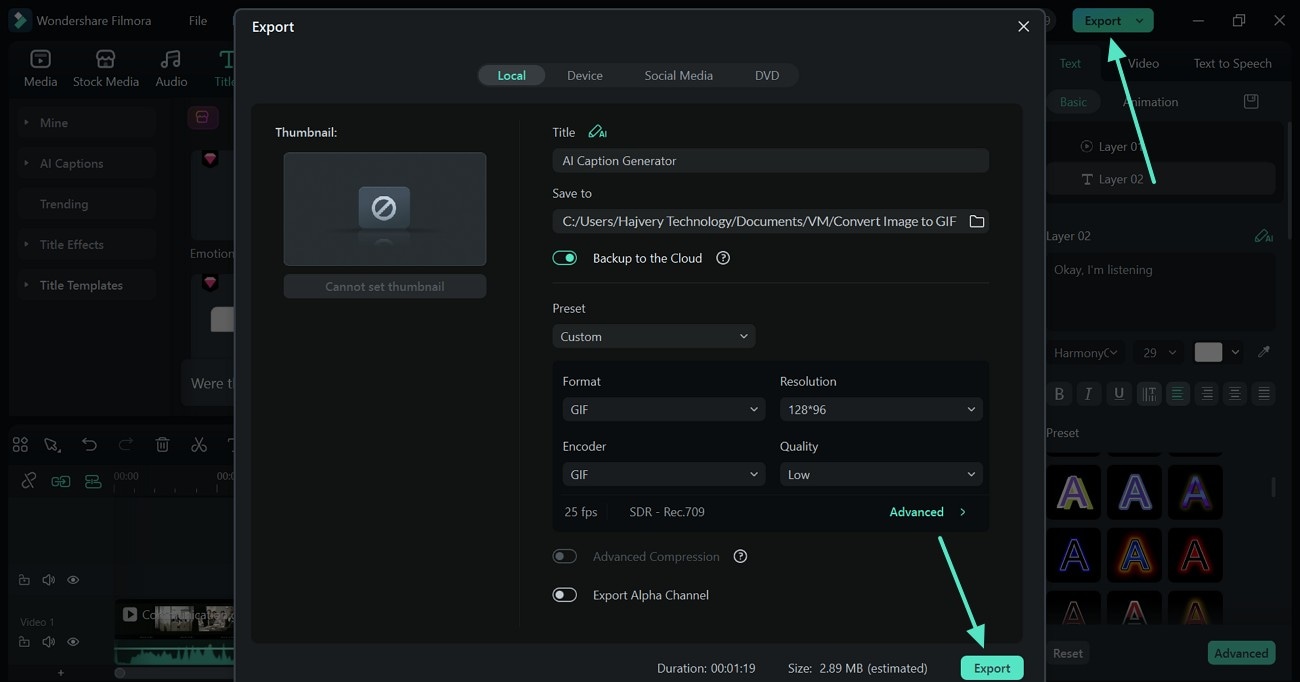Open Advanced Compression help icon
This screenshot has height=682, width=1300.
click(x=740, y=557)
